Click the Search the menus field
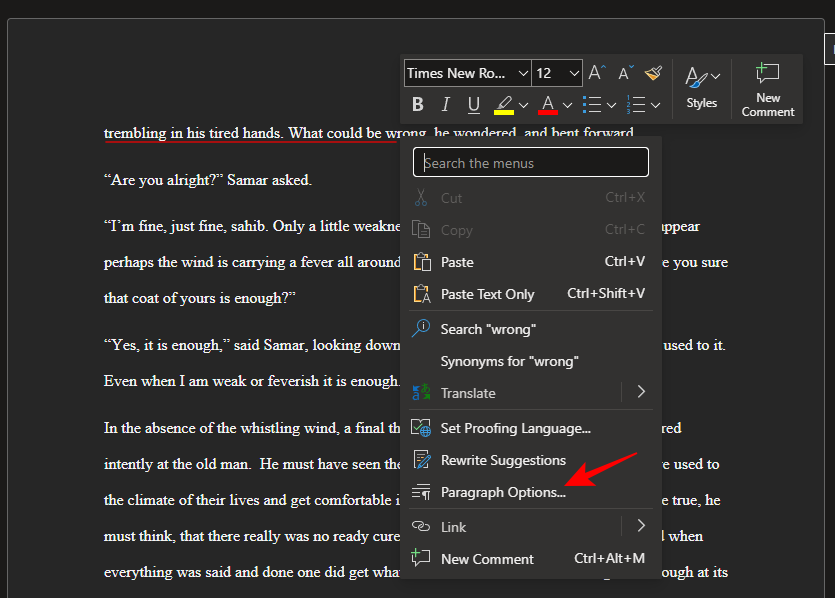The height and width of the screenshot is (598, 835). (x=530, y=162)
